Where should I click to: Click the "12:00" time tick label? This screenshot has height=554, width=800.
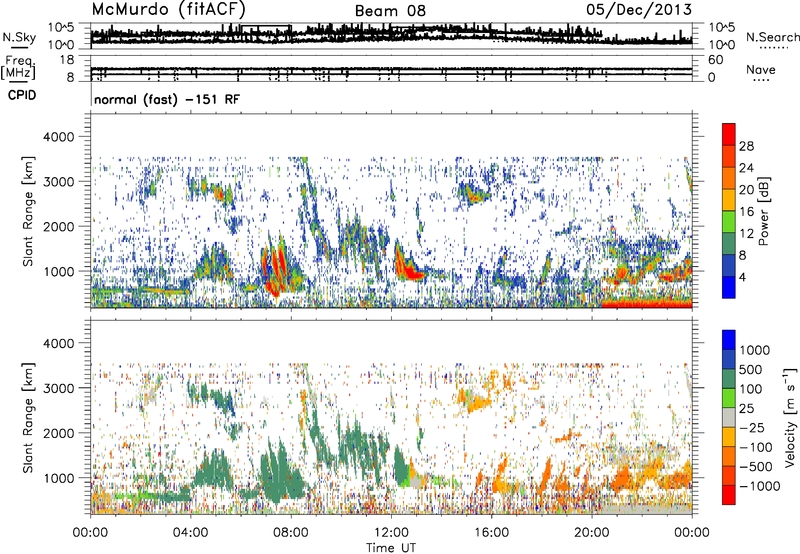coord(391,533)
